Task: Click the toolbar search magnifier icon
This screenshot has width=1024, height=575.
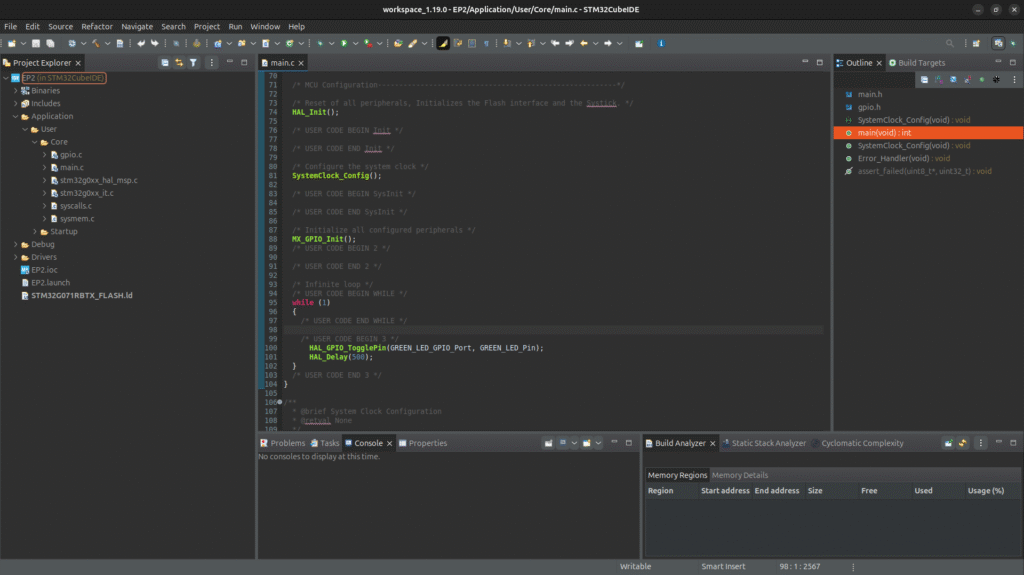Action: tap(950, 44)
